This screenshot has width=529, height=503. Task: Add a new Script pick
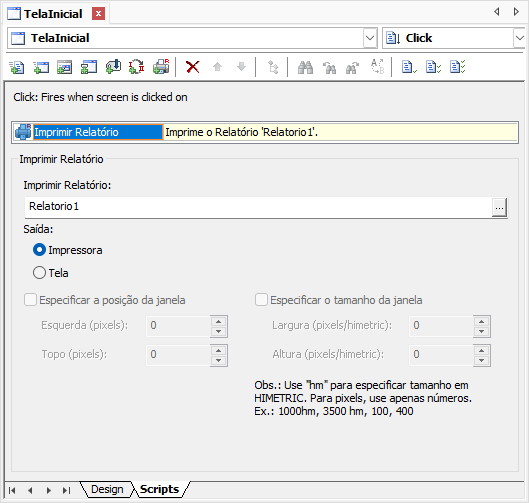tap(17, 67)
